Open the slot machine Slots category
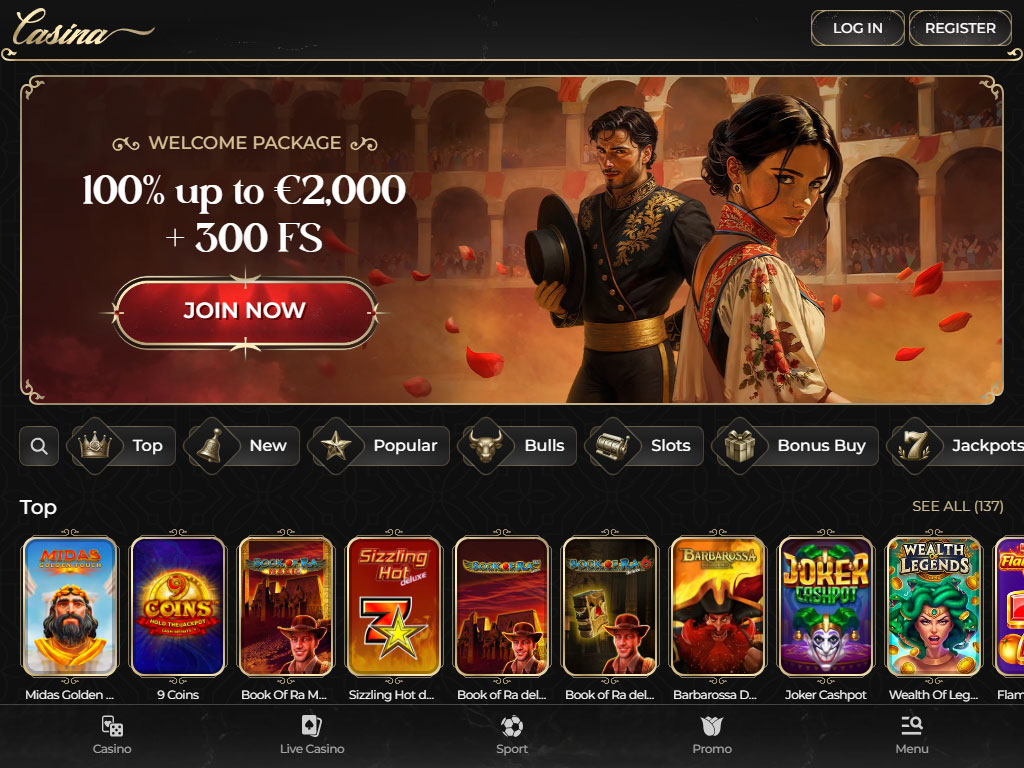 click(645, 446)
